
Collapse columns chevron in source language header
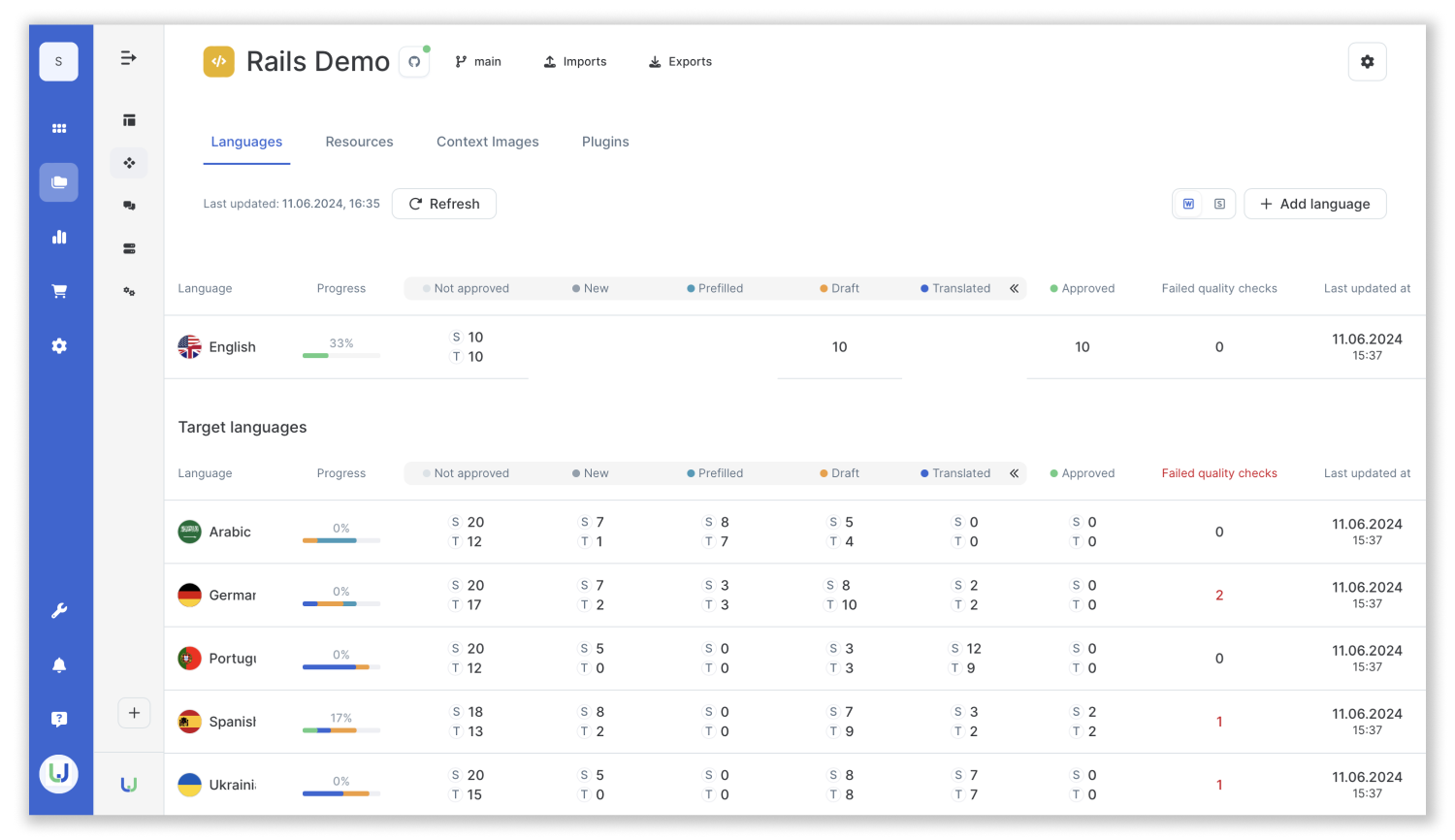point(1014,288)
